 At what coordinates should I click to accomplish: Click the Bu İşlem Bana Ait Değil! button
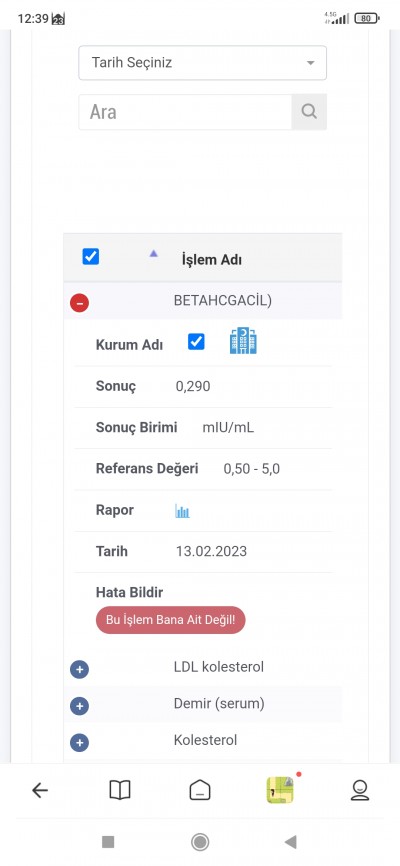(x=171, y=620)
